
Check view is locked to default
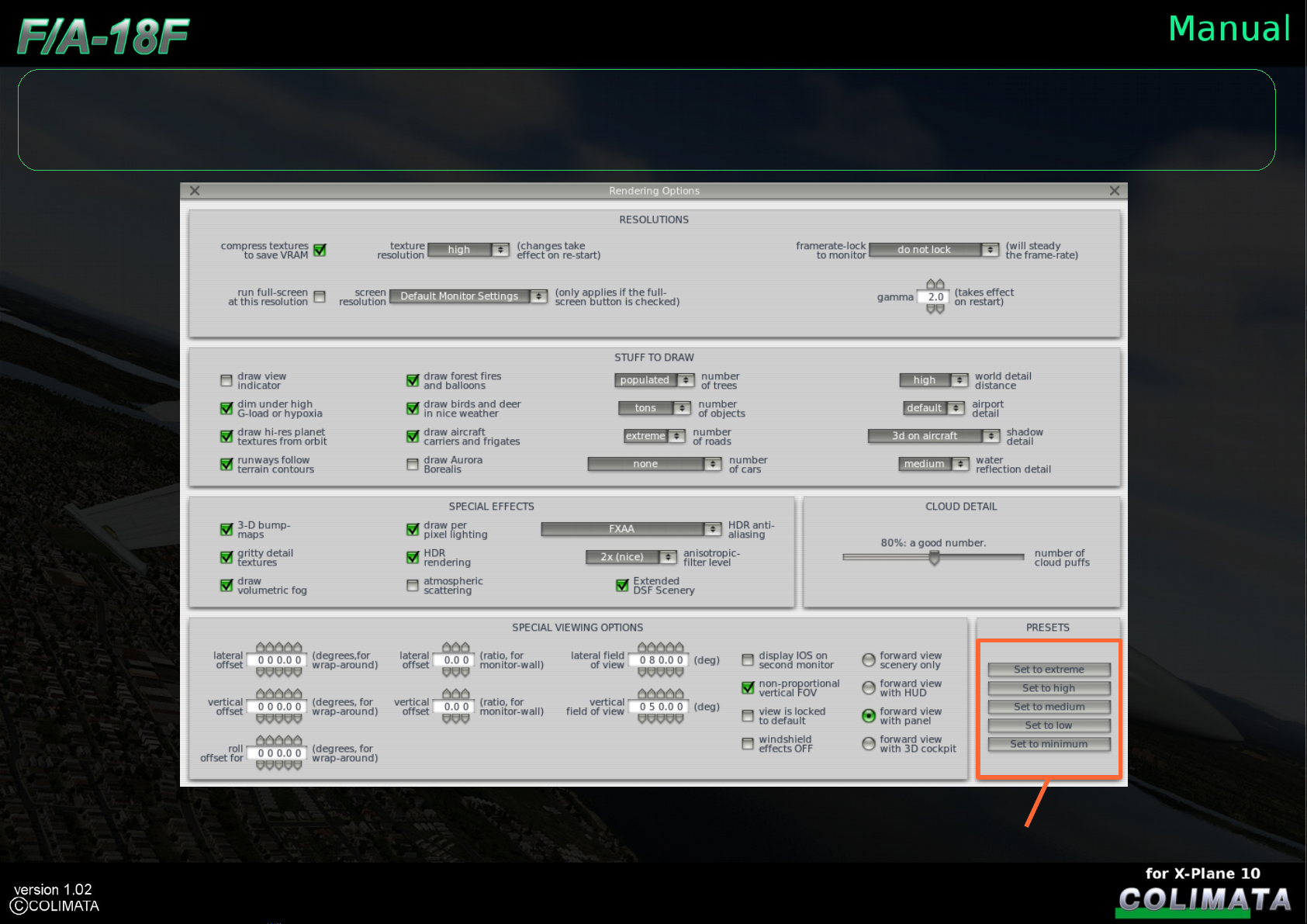click(x=748, y=716)
